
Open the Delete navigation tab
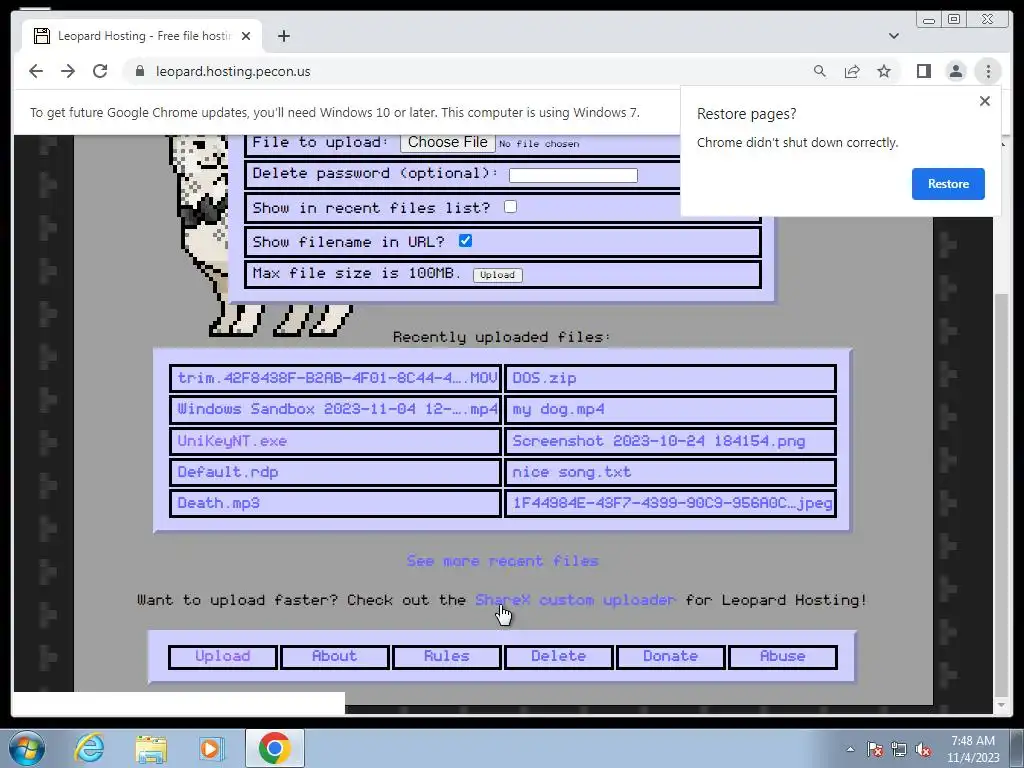[558, 656]
